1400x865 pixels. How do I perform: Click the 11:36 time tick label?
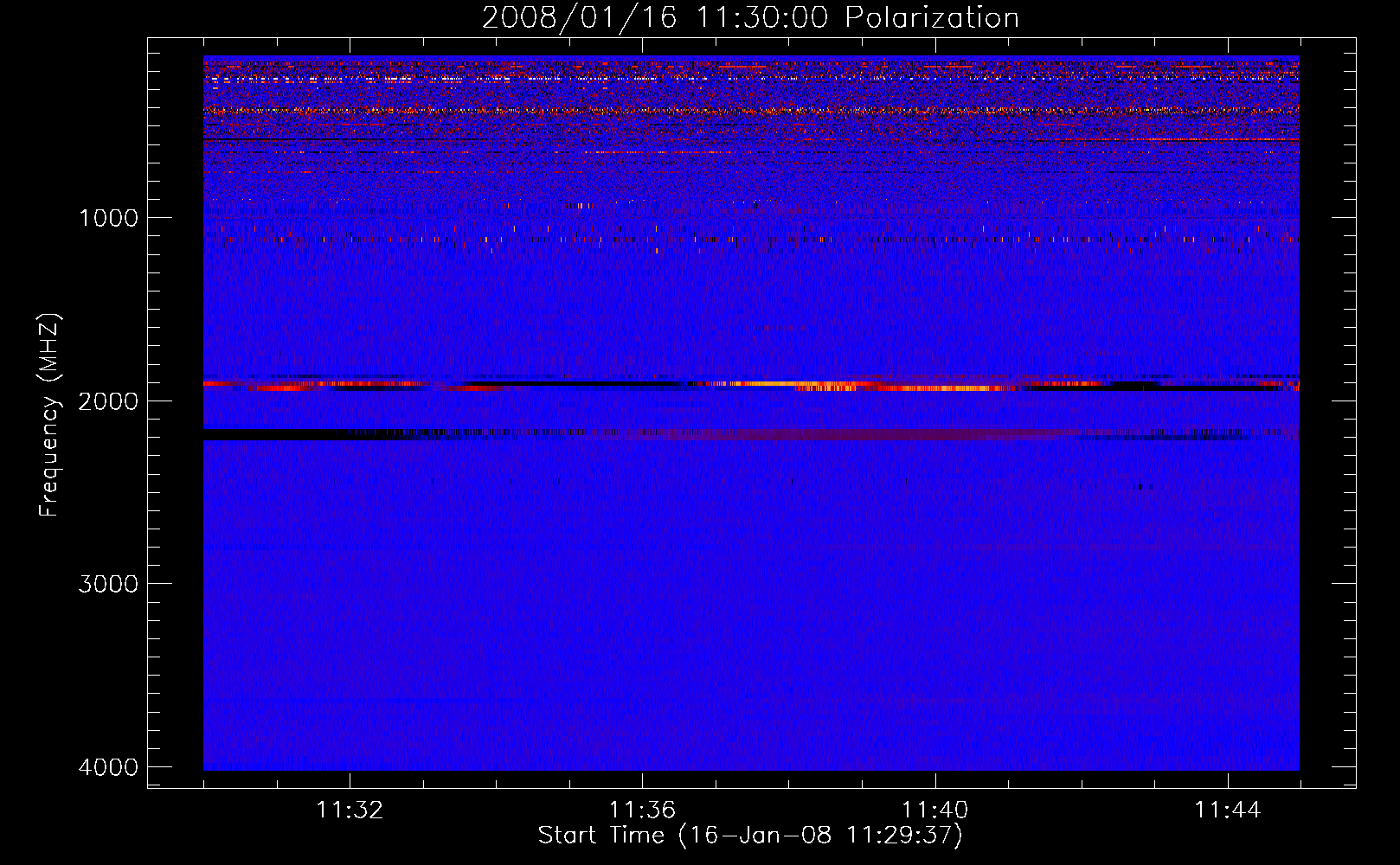click(x=642, y=811)
